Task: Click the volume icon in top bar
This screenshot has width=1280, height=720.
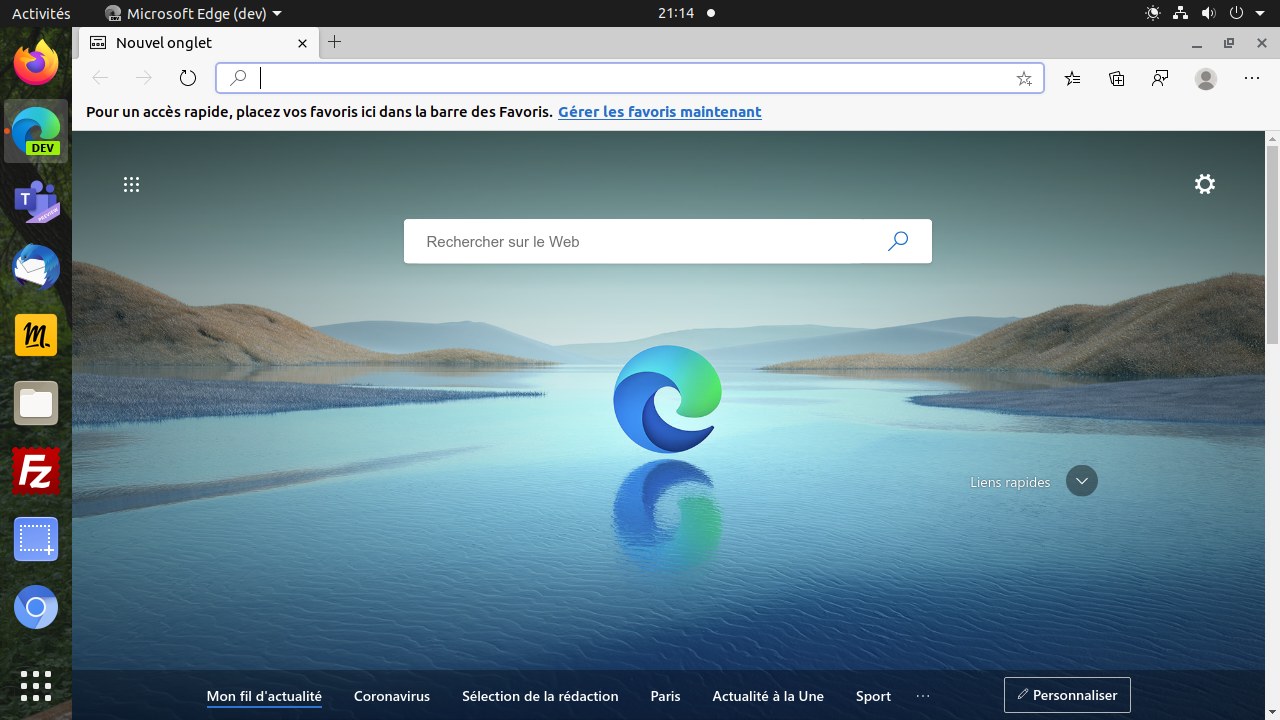Action: pyautogui.click(x=1209, y=13)
